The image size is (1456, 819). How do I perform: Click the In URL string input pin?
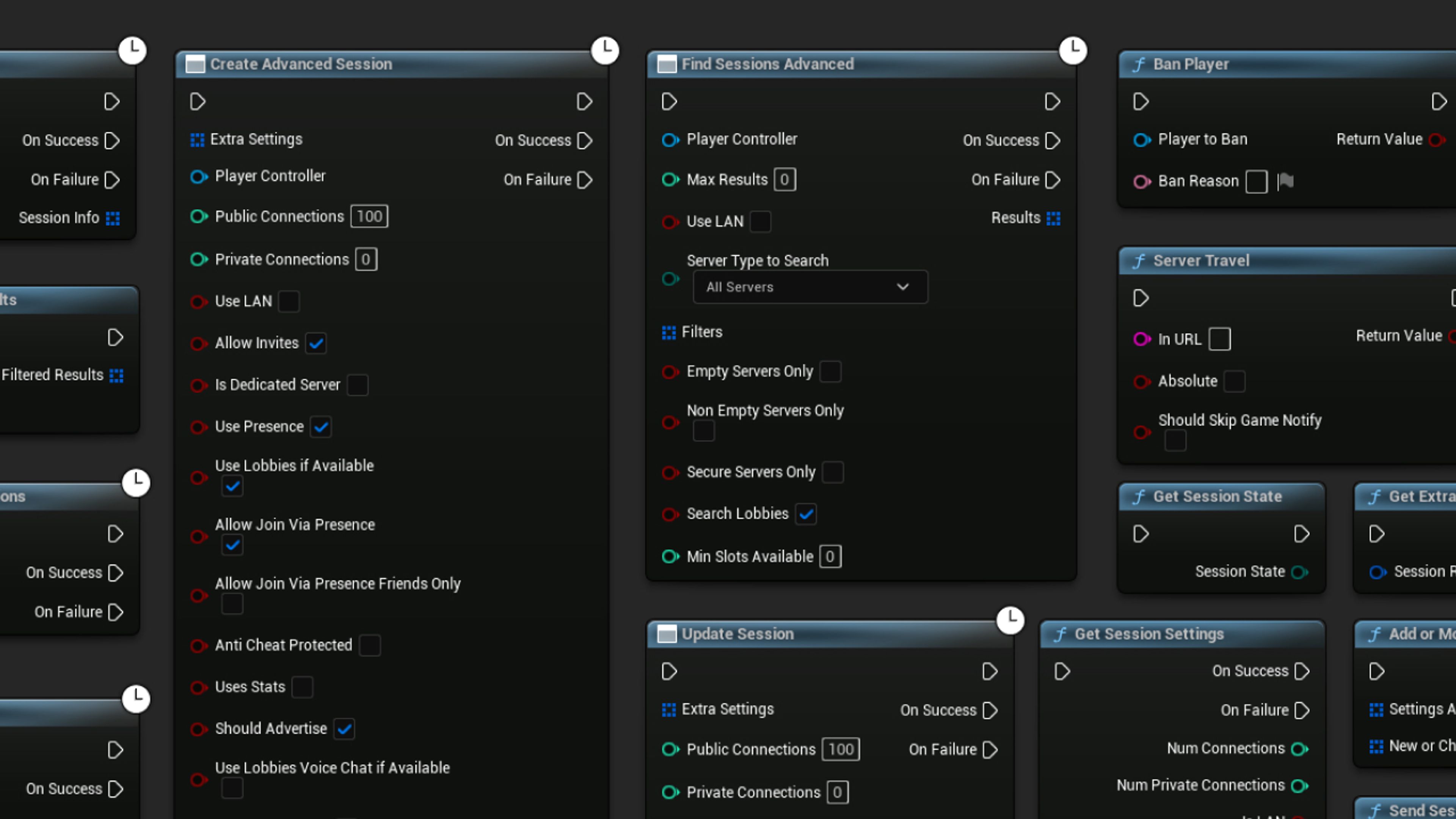click(x=1141, y=339)
